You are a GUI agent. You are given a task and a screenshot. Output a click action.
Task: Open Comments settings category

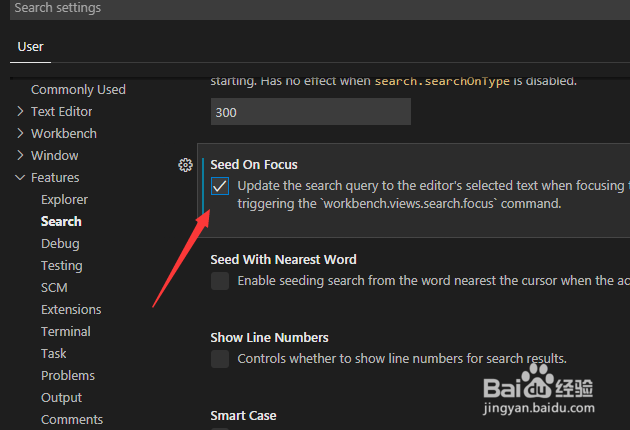[x=72, y=420]
